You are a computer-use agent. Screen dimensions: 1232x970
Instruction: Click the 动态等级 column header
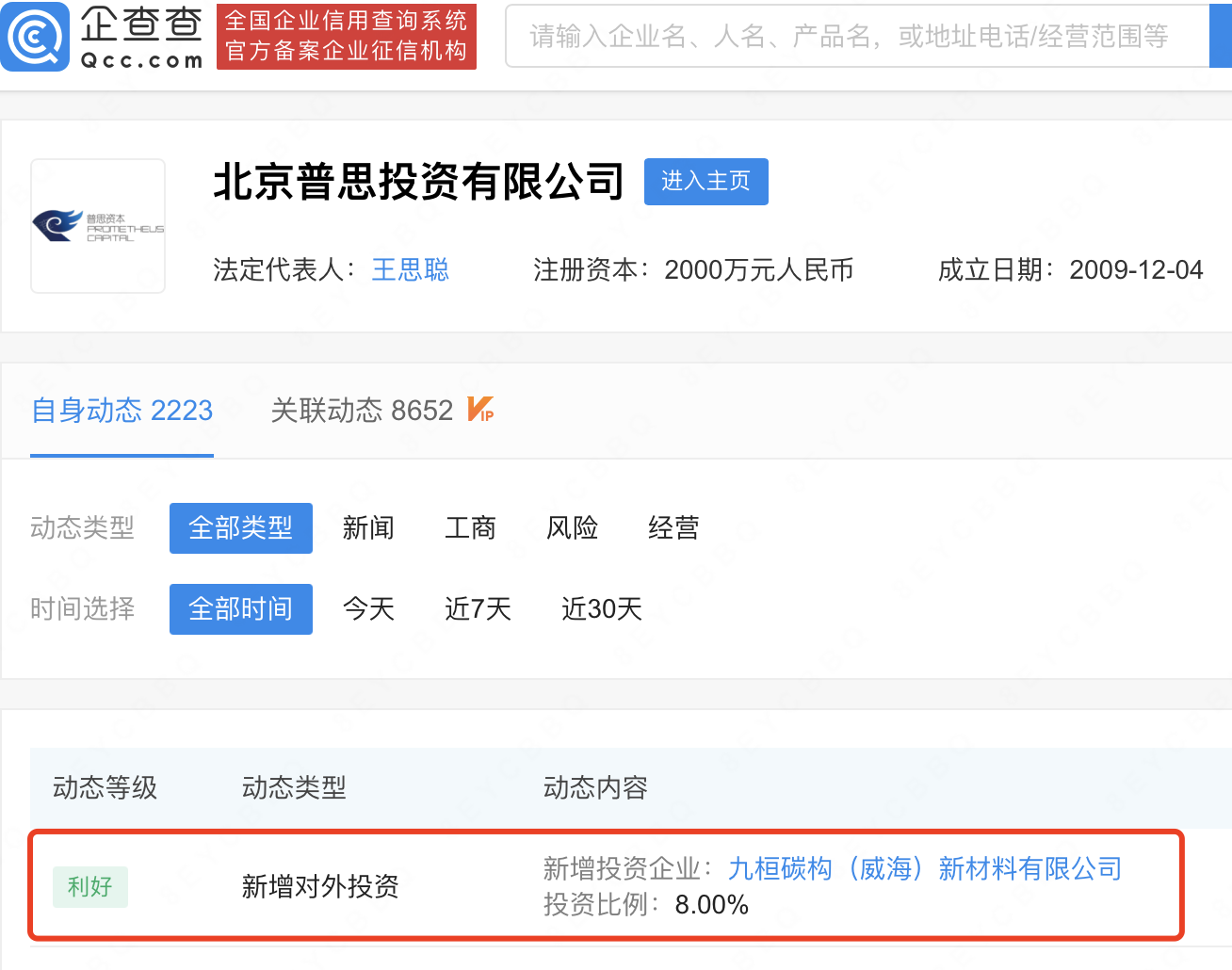tap(105, 787)
